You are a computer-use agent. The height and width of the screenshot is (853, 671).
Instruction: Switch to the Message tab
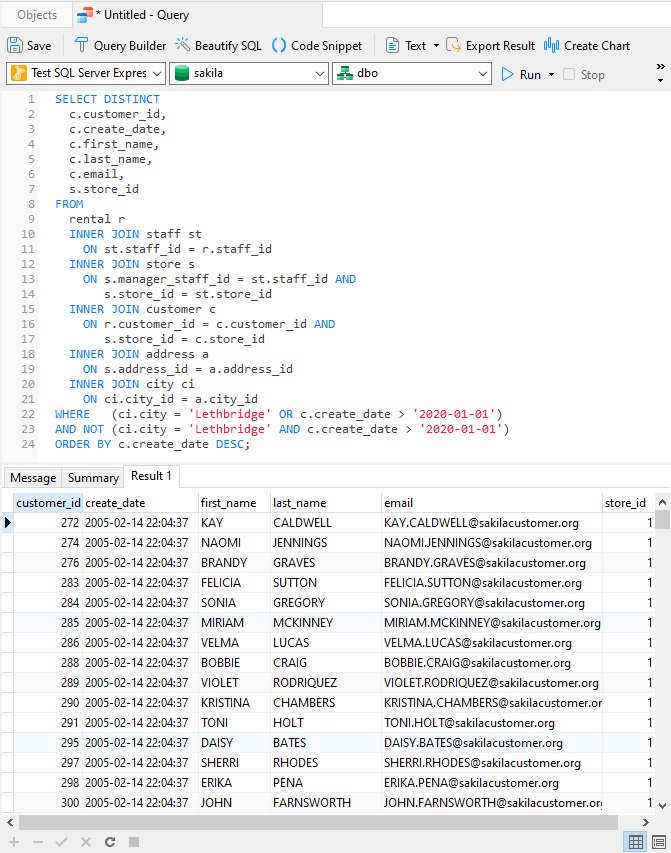point(33,477)
